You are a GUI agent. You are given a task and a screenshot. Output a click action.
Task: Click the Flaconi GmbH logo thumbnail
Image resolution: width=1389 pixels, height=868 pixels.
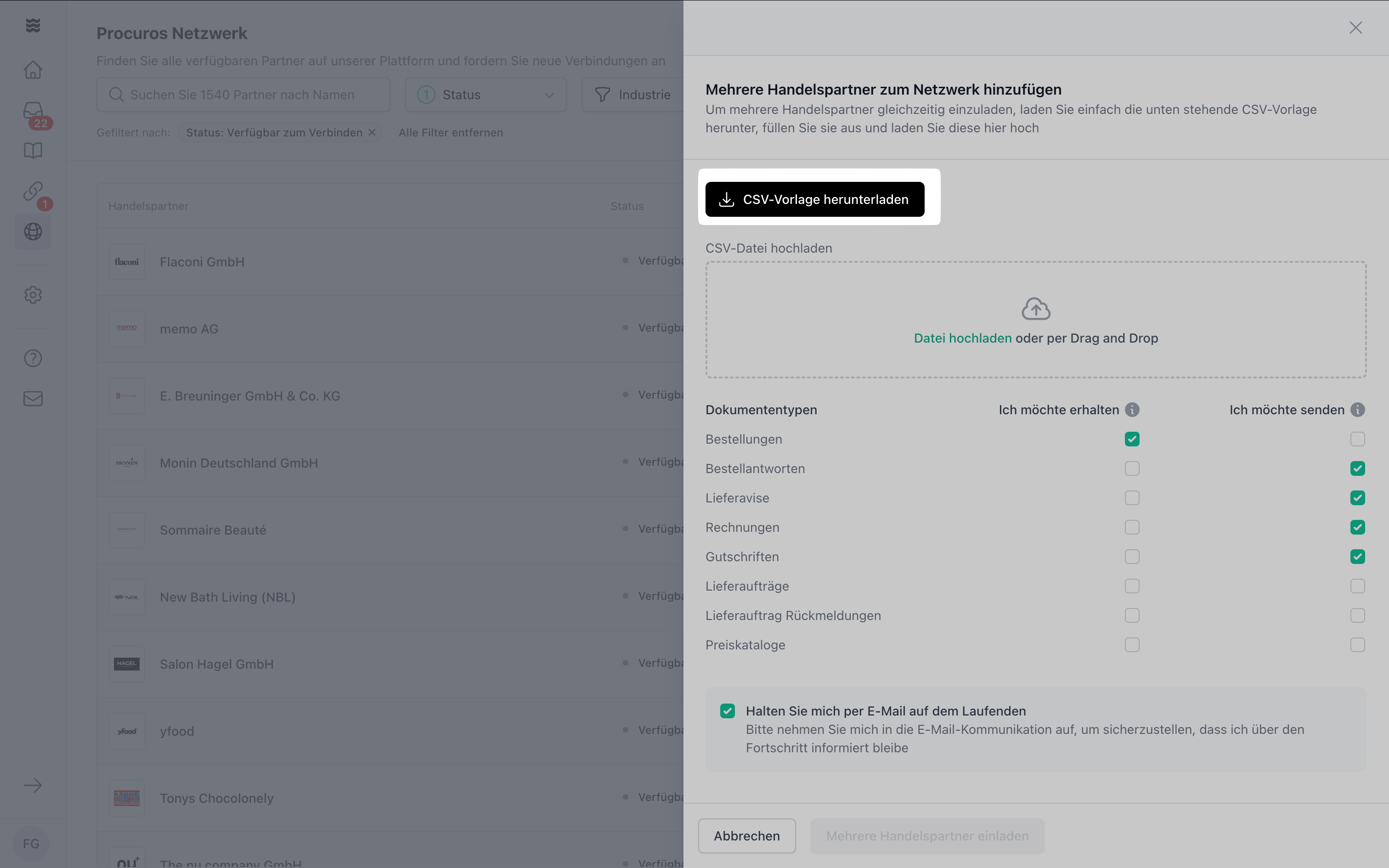click(x=127, y=262)
